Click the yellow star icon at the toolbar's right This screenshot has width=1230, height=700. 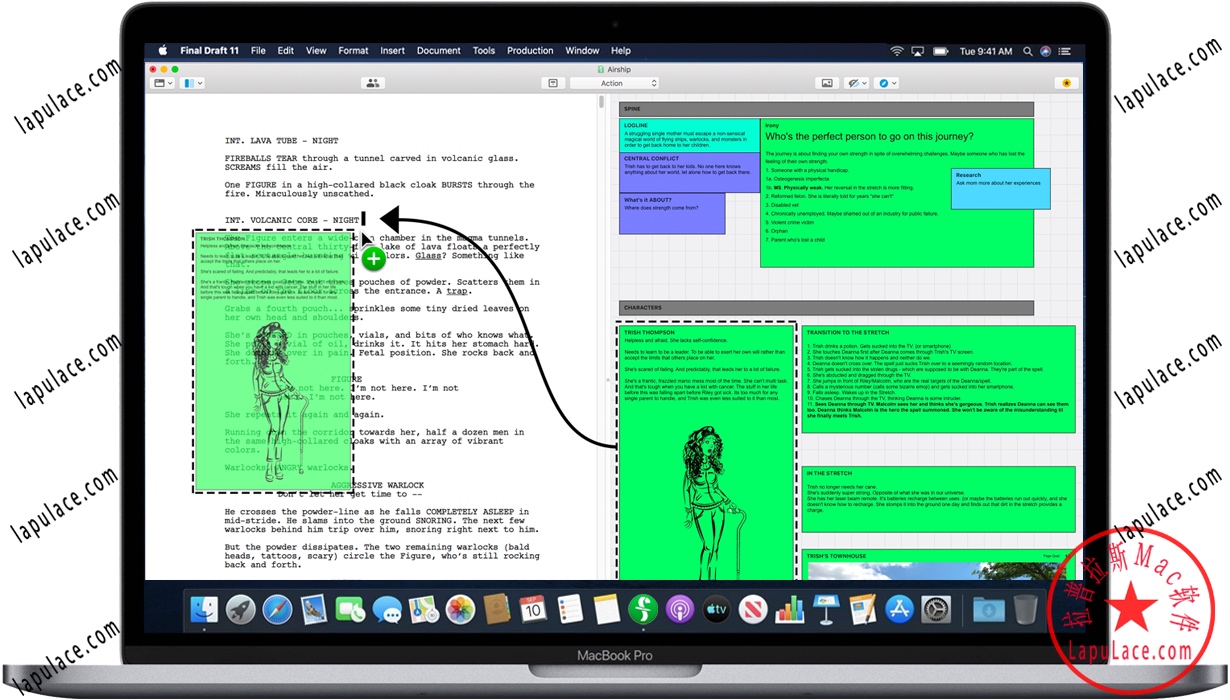[x=1066, y=82]
